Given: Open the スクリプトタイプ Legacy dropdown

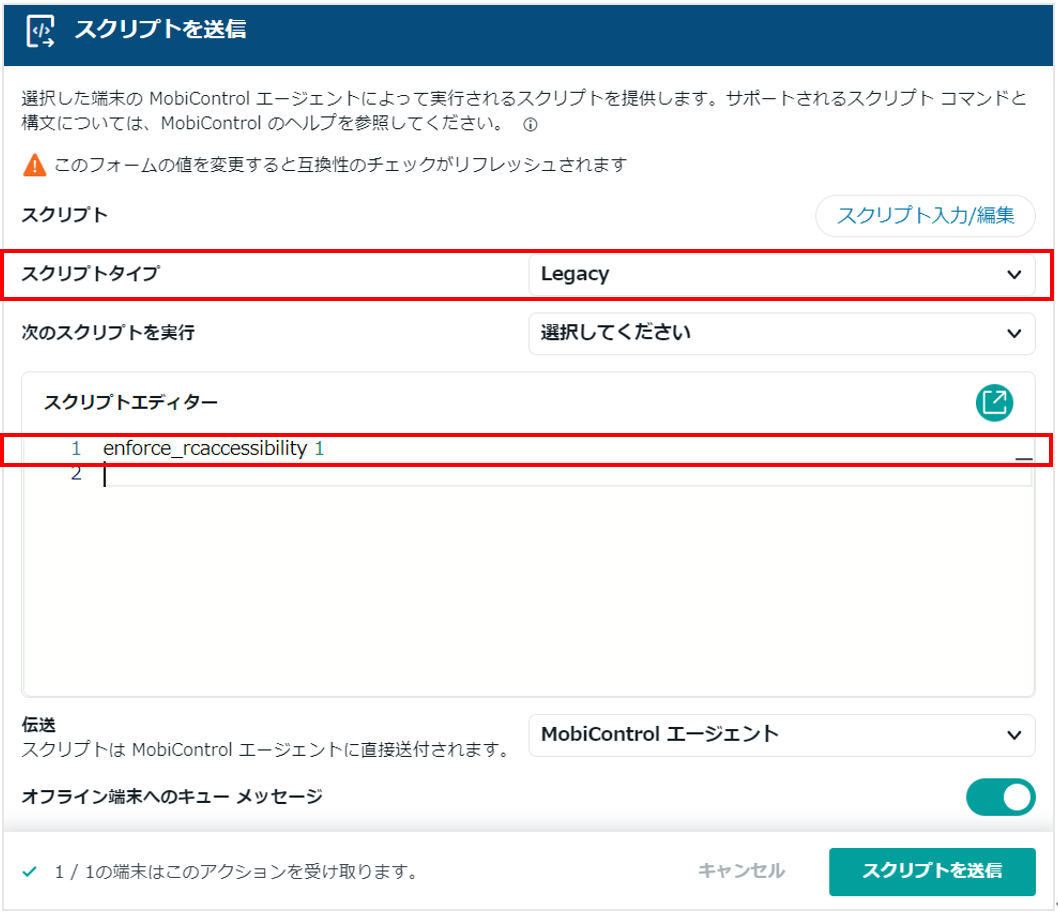Looking at the screenshot, I should [x=781, y=275].
